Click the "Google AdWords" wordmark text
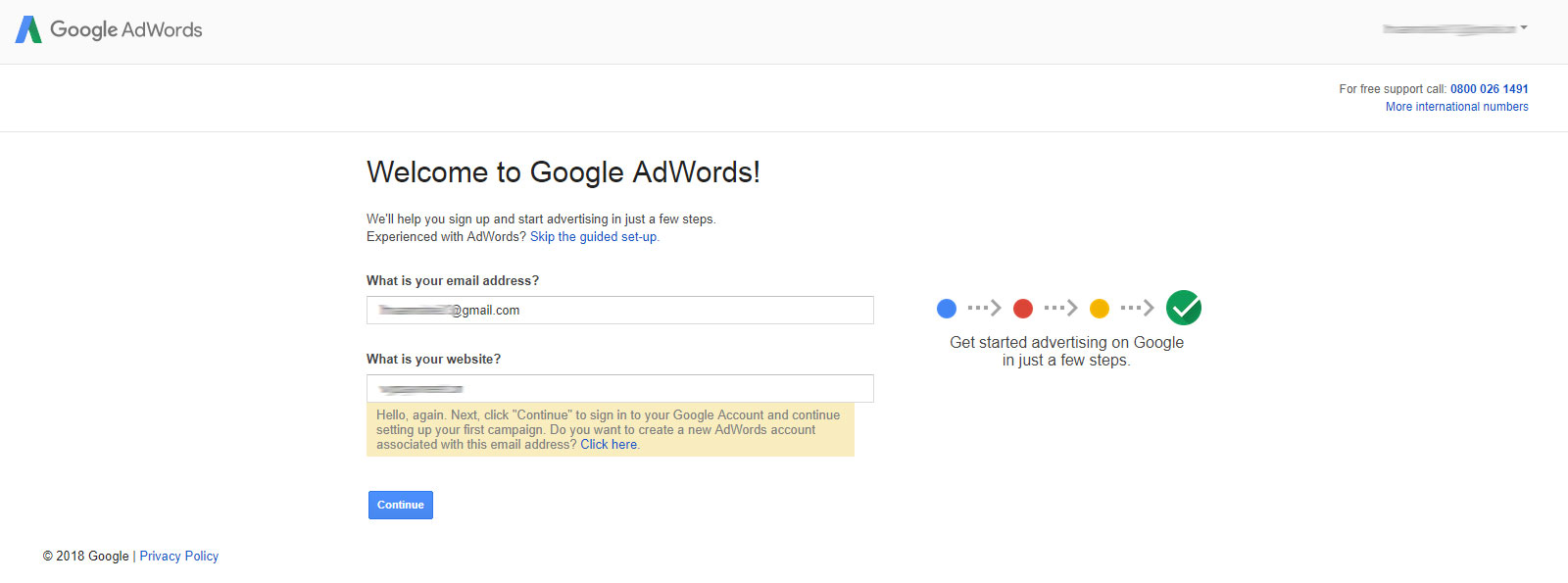Viewport: 1568px width, 583px height. pyautogui.click(x=126, y=29)
